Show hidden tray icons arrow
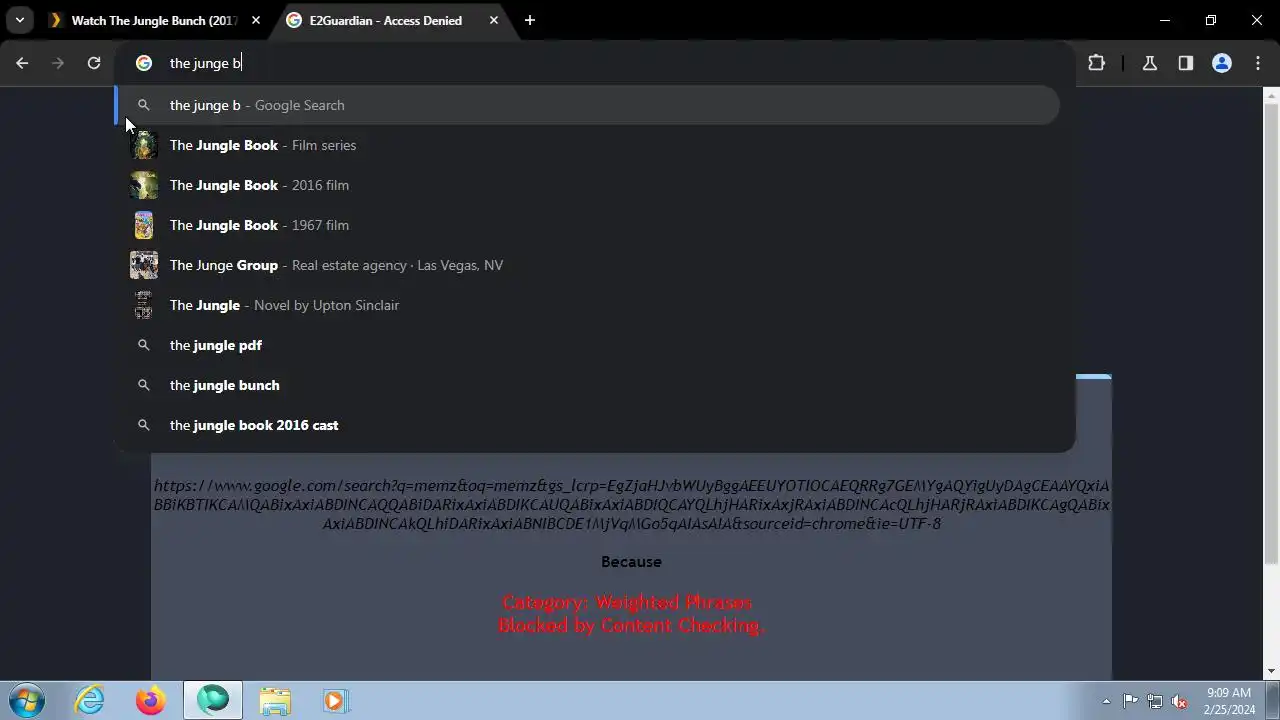Viewport: 1280px width, 720px height. (1106, 701)
